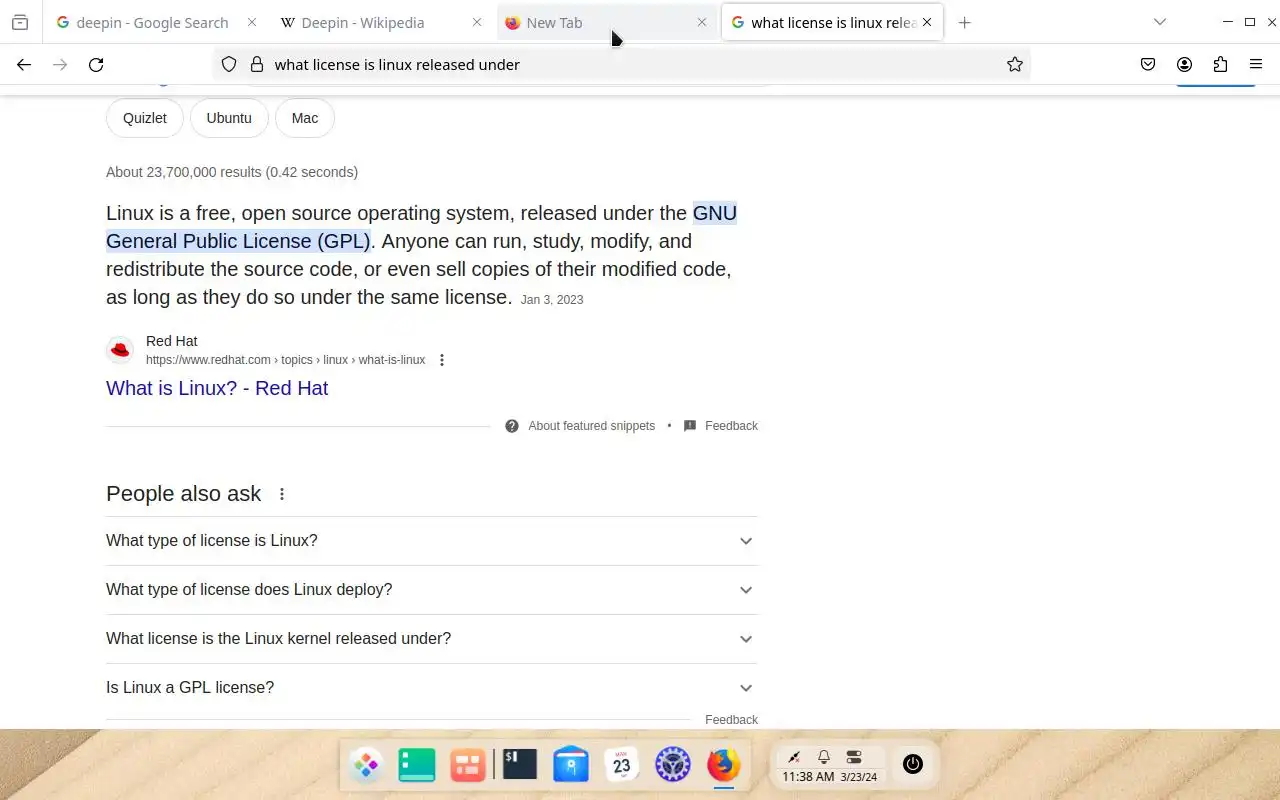The height and width of the screenshot is (800, 1280).
Task: Go back to the previous page
Action: coord(24,64)
